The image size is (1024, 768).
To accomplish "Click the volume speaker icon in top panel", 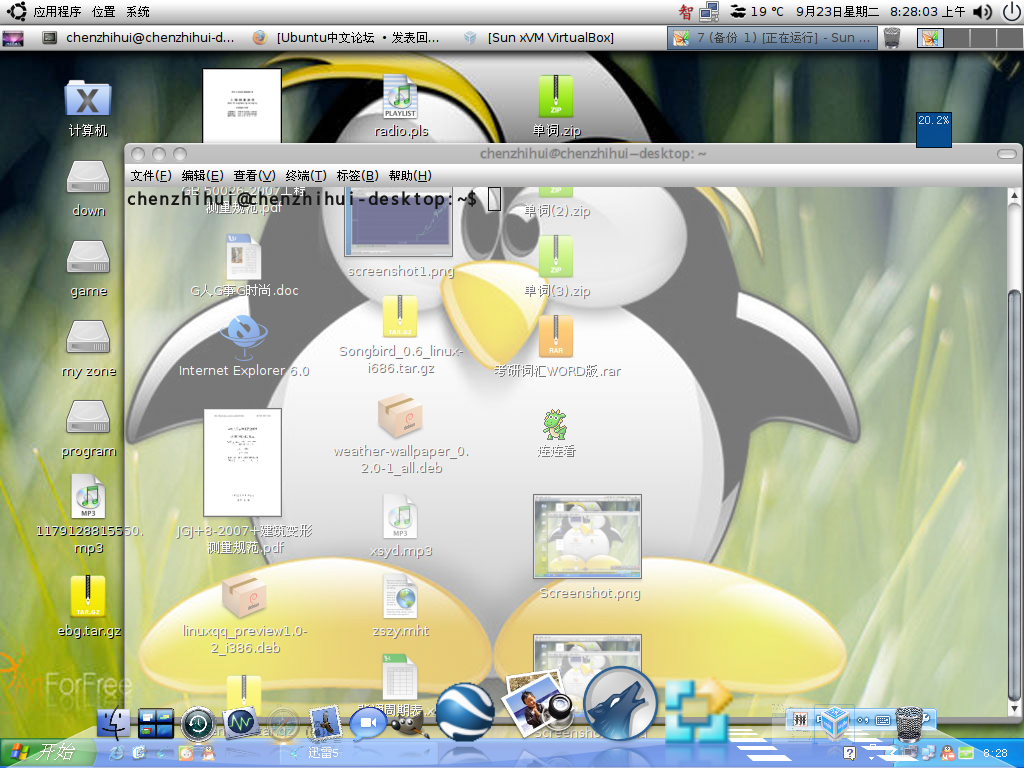I will pos(982,12).
